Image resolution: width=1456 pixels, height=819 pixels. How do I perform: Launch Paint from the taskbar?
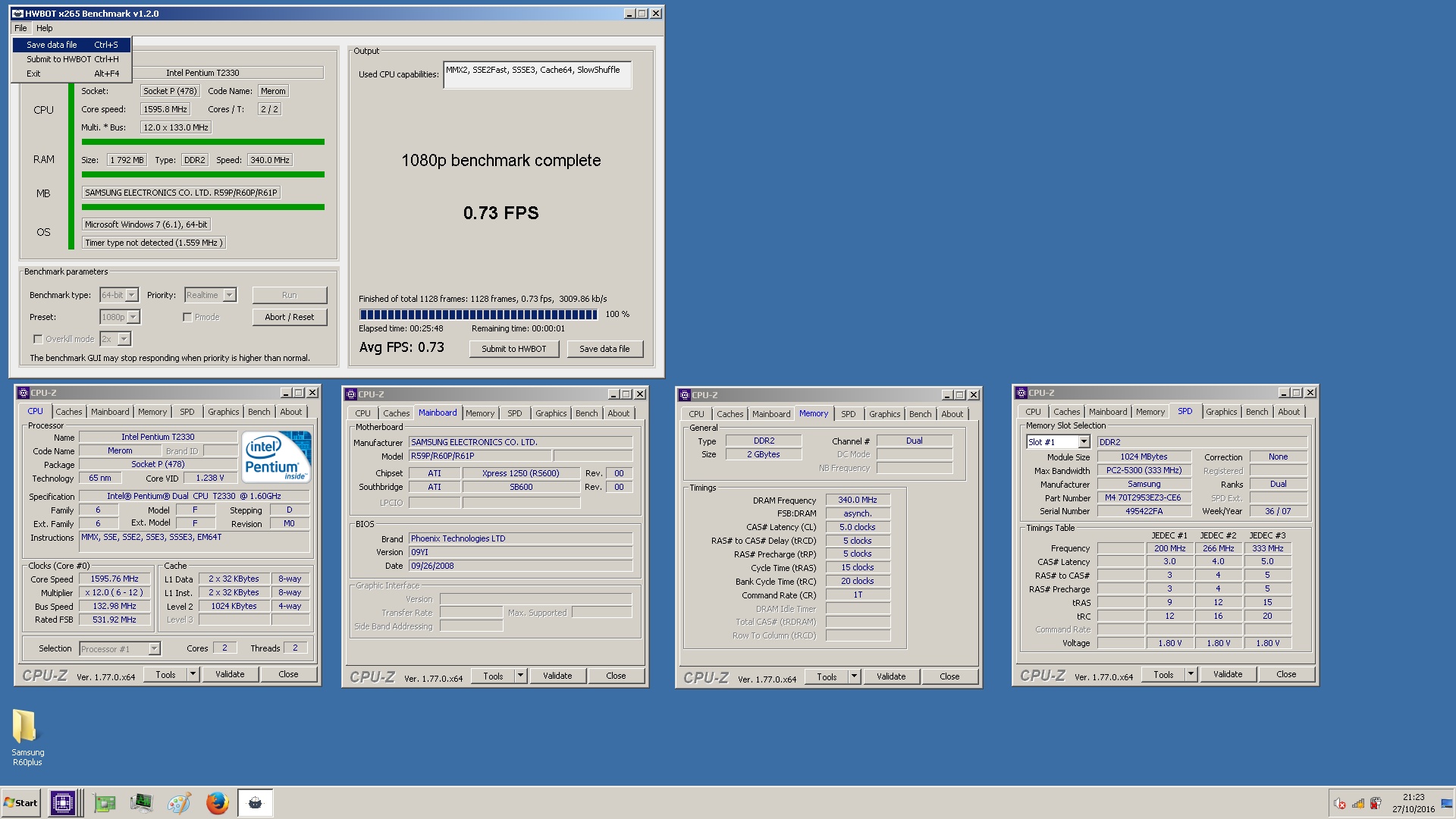(179, 802)
